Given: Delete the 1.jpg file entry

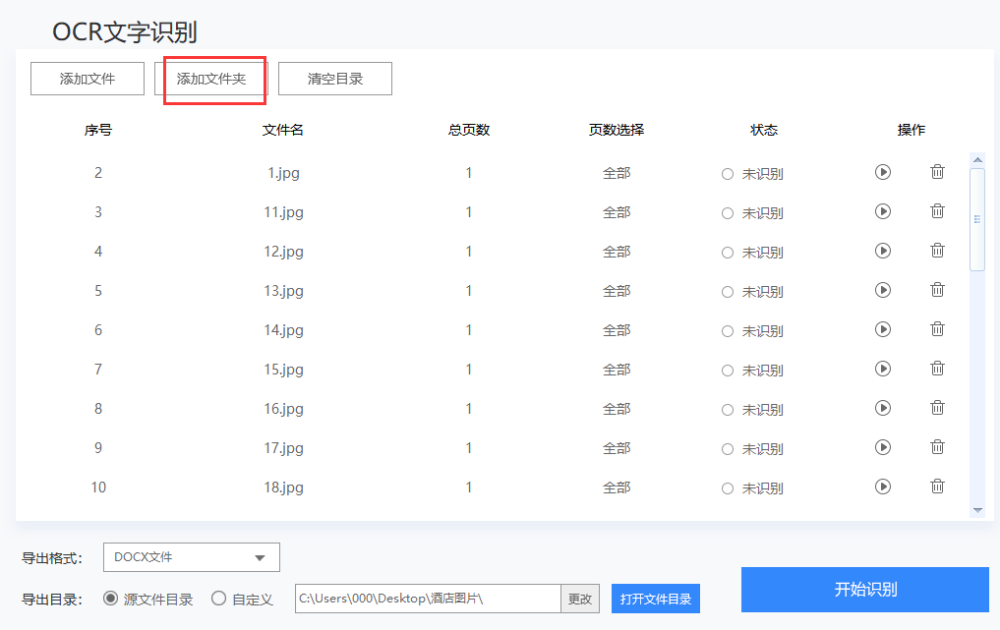Looking at the screenshot, I should pos(937,172).
